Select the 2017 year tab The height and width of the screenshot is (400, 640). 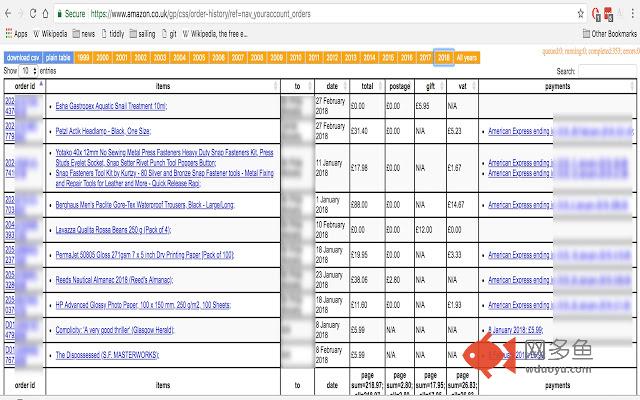coord(425,58)
